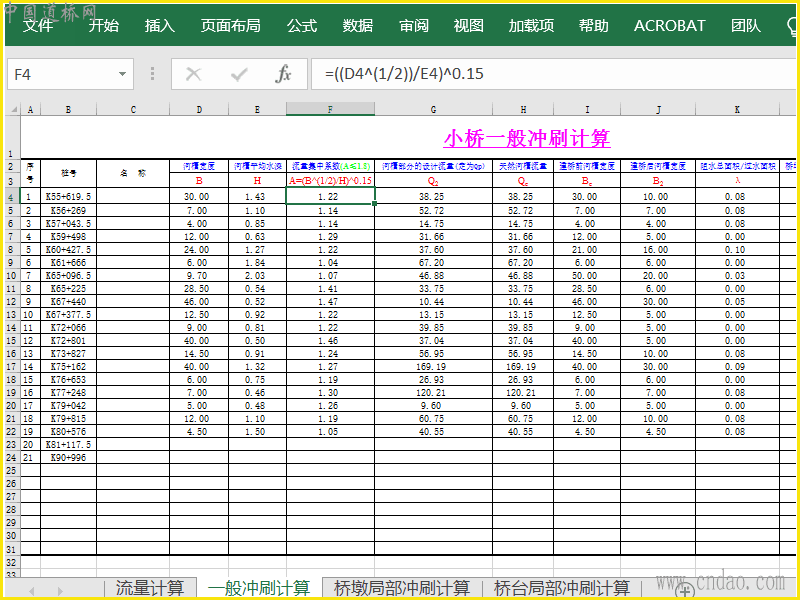Click the header formula A=(B^(1/2)/H)^0.15
Screen dimensions: 800x600
coord(330,181)
